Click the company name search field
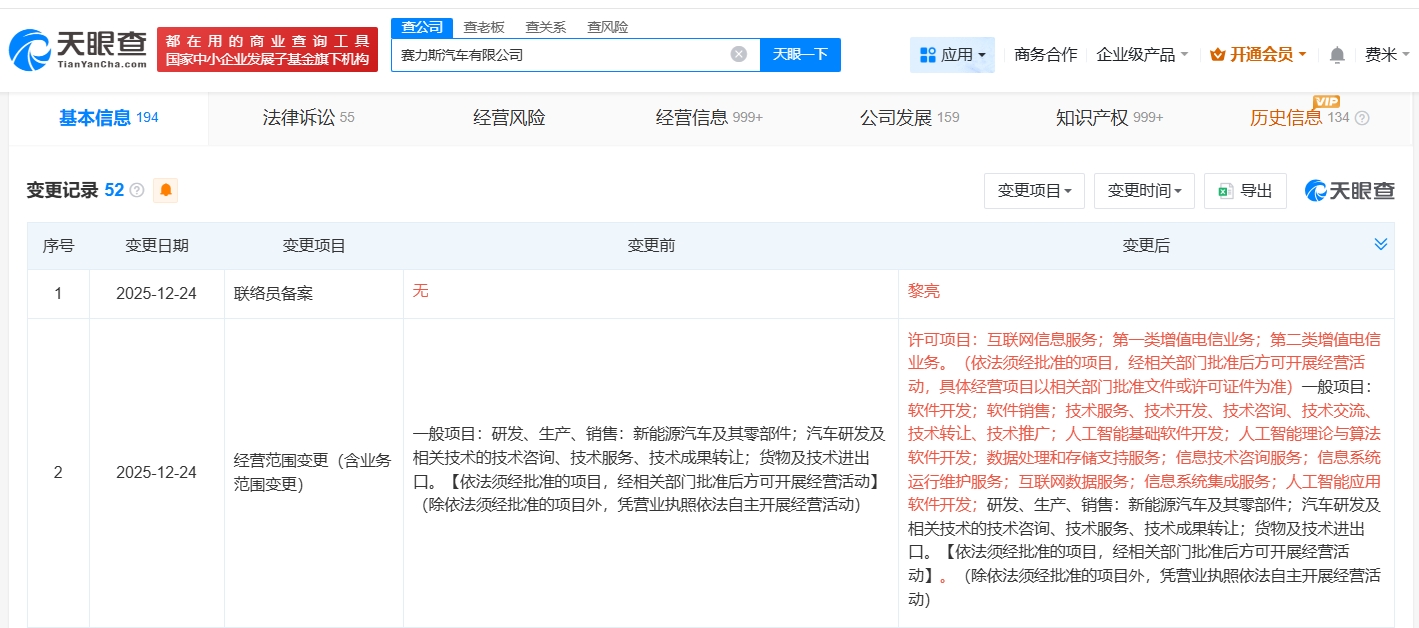The image size is (1419, 628). click(x=560, y=55)
